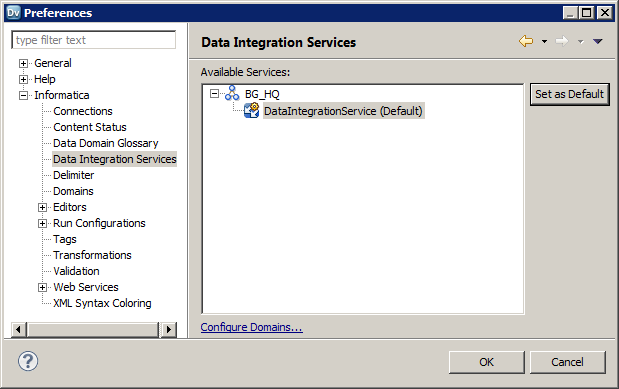Minimize the Preferences window

(570, 13)
